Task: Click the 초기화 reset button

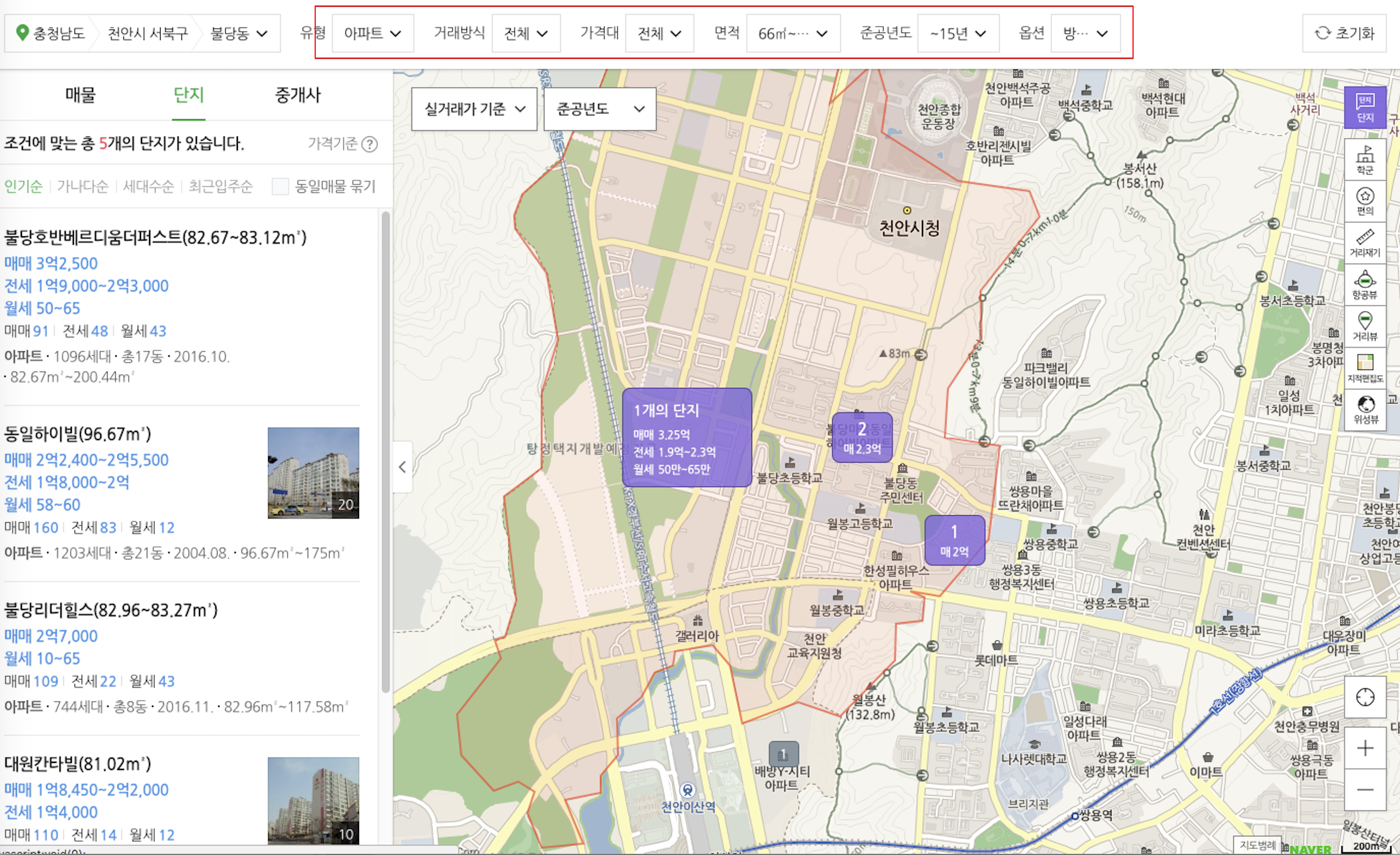Action: 1344,33
